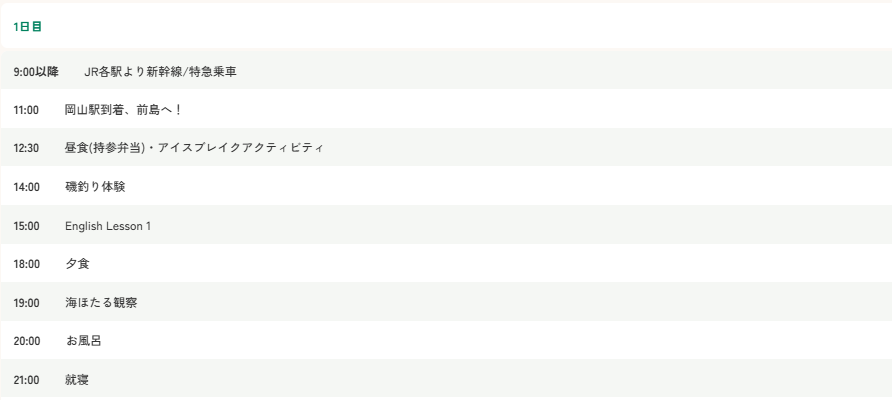
Task: Click the 12:30 time label
Action: pos(26,148)
